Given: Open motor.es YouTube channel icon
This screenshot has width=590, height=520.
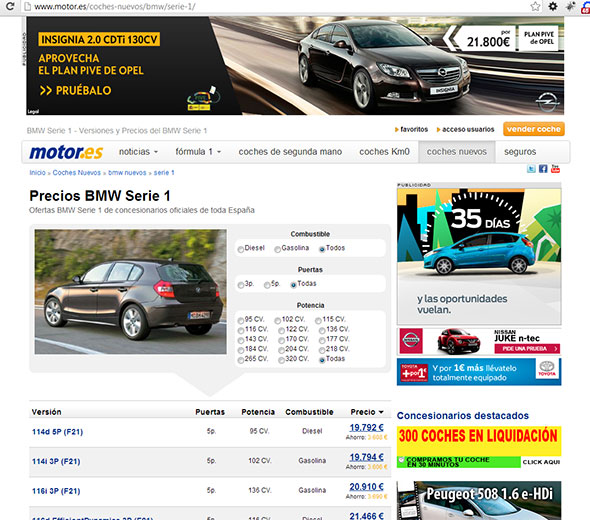Looking at the screenshot, I should pyautogui.click(x=555, y=169).
